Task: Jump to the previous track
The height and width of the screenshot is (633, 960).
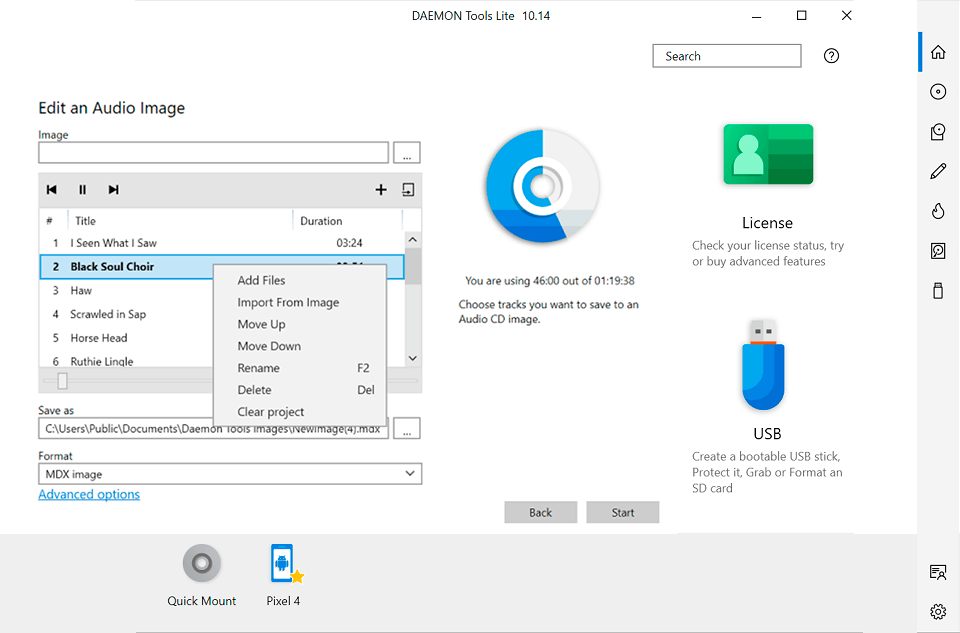Action: click(51, 189)
